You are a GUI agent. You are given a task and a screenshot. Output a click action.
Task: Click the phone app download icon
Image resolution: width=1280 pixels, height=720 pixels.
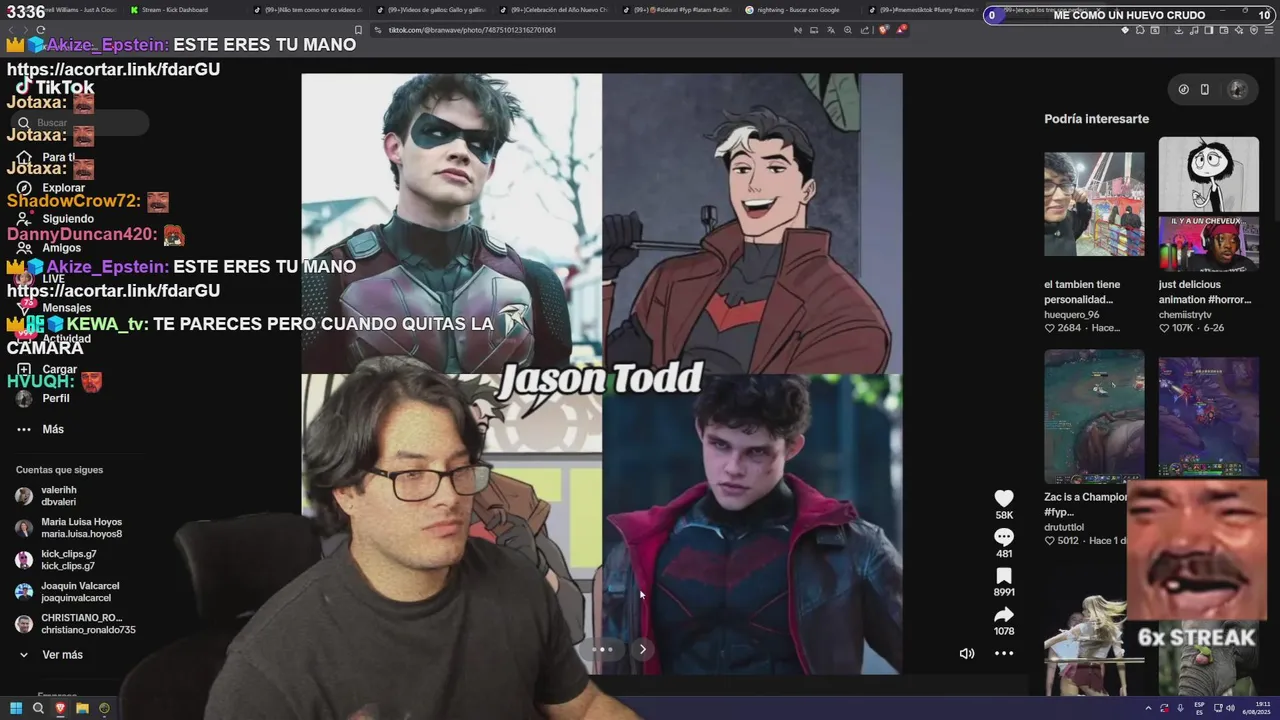pyautogui.click(x=1205, y=89)
